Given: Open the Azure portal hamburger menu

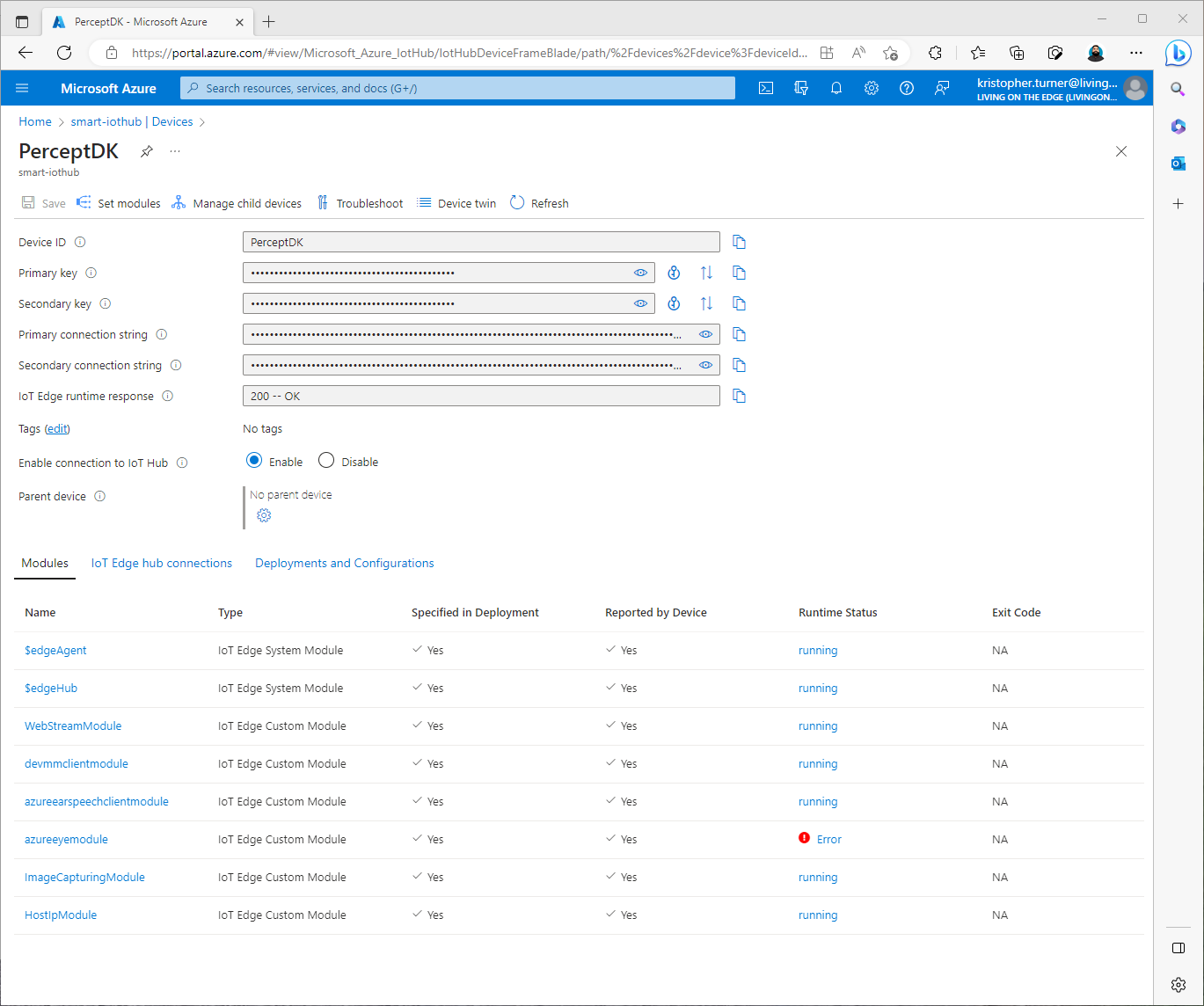Looking at the screenshot, I should click(23, 88).
